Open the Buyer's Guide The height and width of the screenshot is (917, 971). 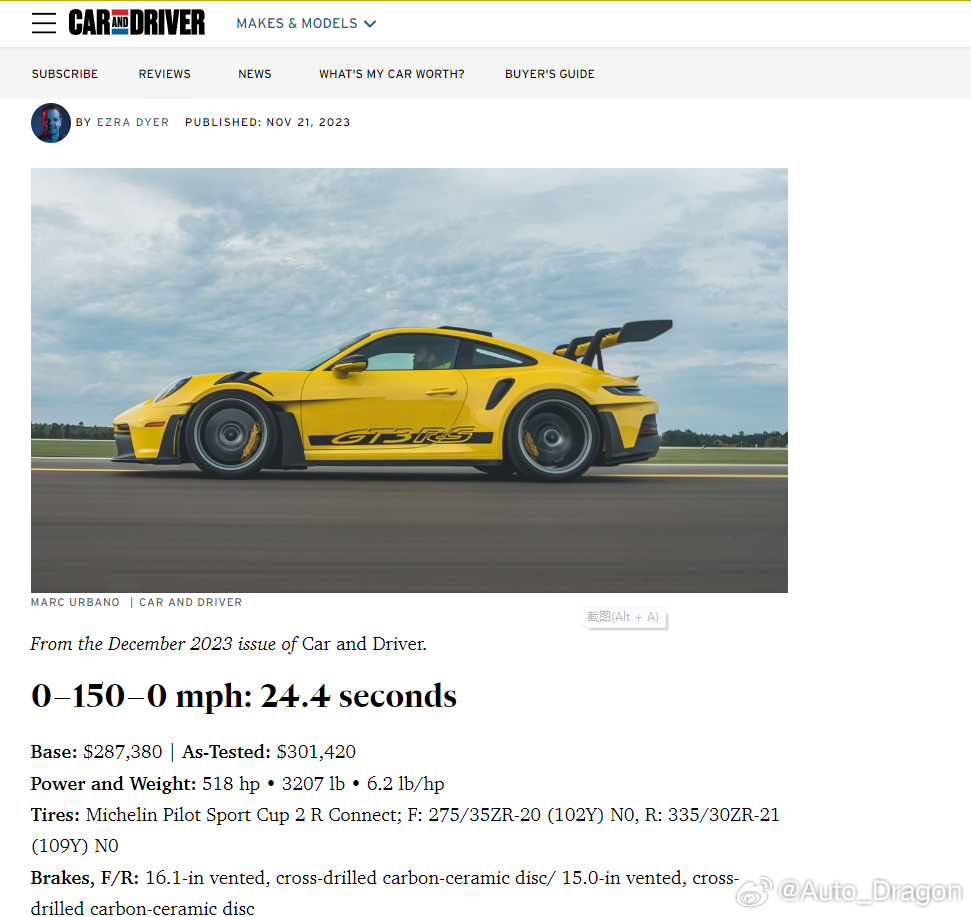tap(550, 74)
